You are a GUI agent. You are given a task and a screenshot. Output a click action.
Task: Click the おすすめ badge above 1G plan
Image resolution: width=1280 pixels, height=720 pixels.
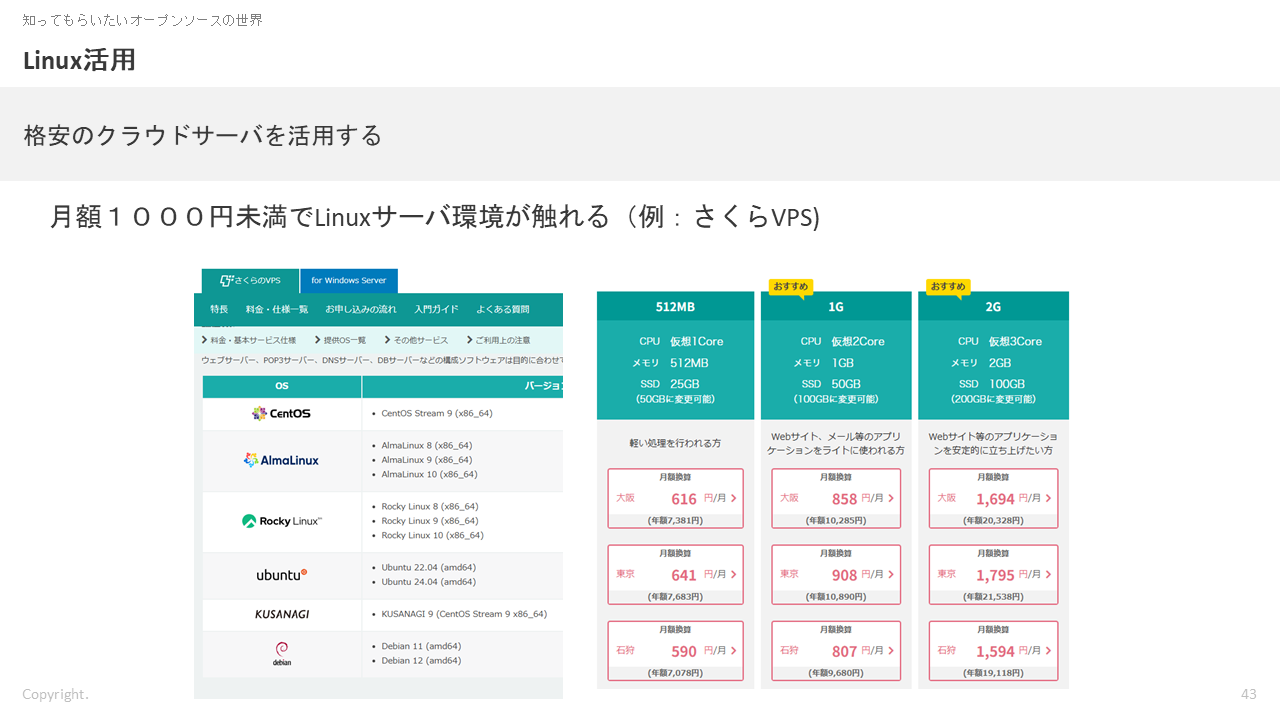pos(789,286)
